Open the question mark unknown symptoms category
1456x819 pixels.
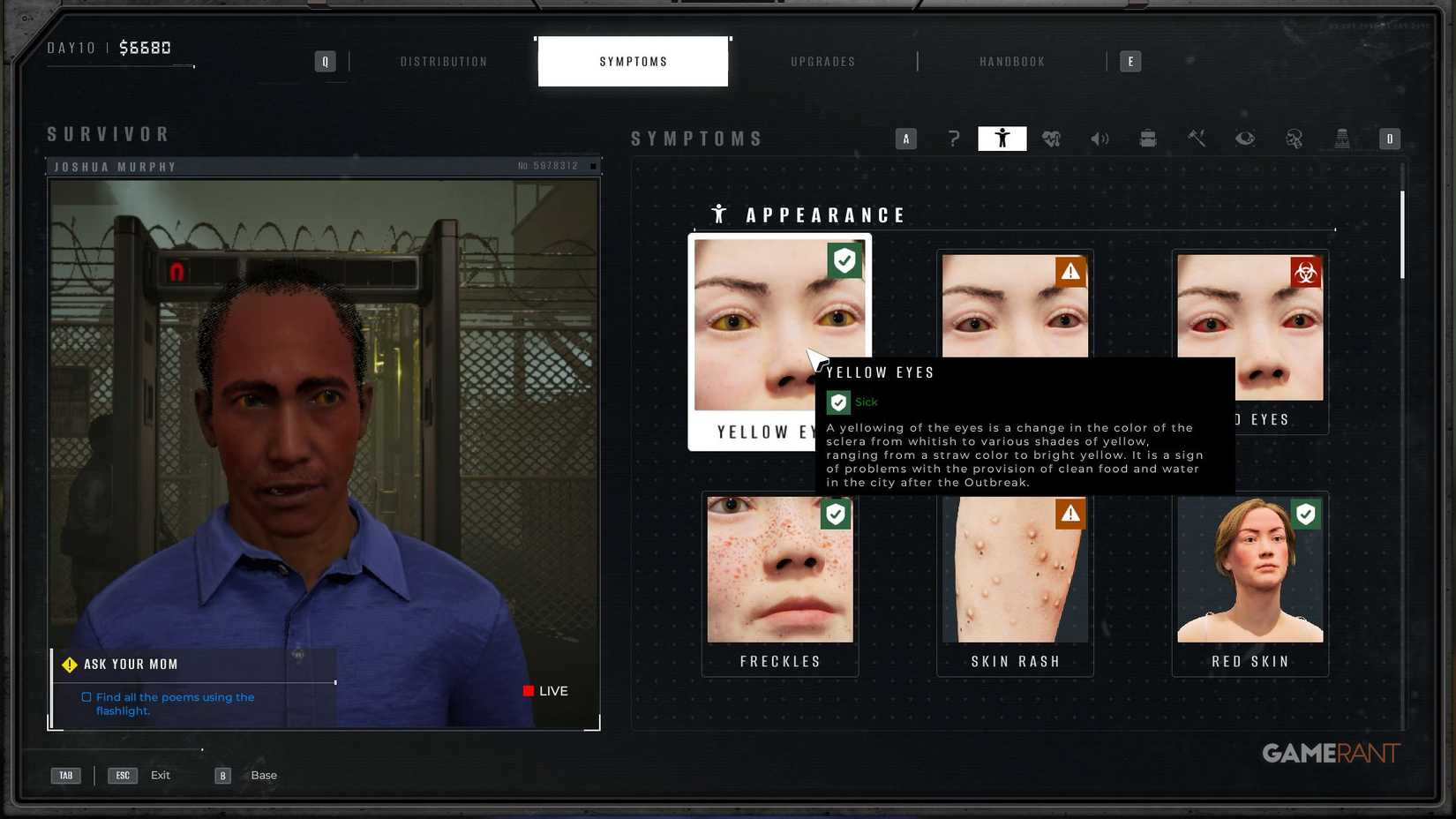pyautogui.click(x=954, y=139)
